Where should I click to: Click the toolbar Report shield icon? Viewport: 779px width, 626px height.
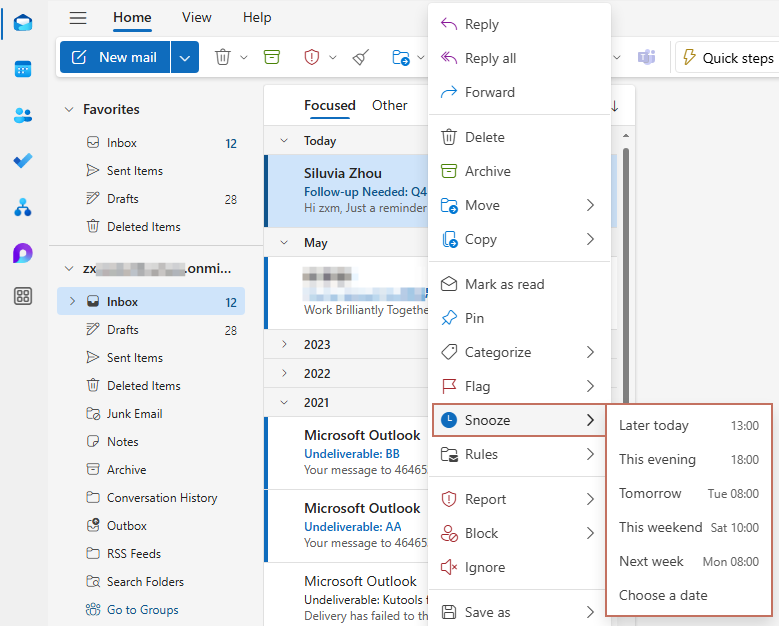pos(312,57)
